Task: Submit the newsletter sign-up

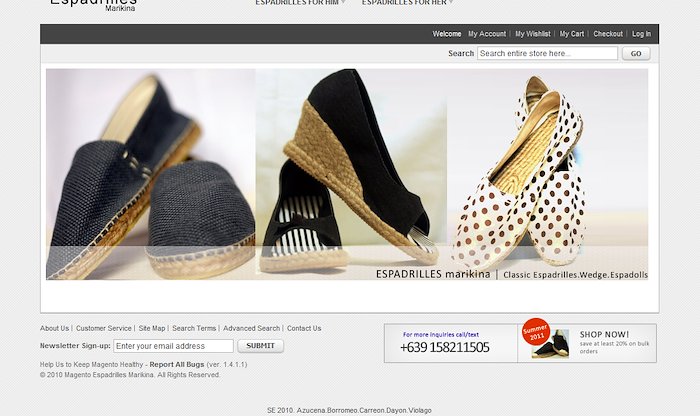Action: (261, 346)
